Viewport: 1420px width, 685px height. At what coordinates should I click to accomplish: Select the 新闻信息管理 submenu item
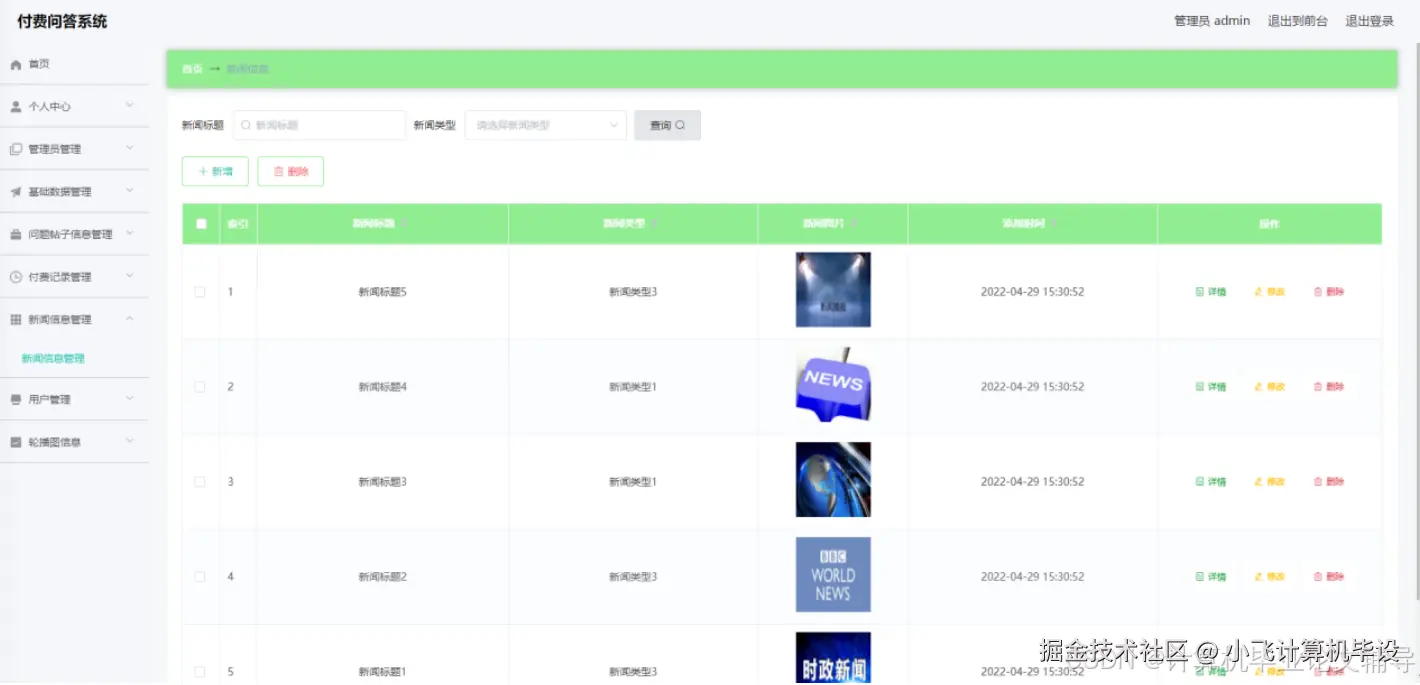coord(53,358)
